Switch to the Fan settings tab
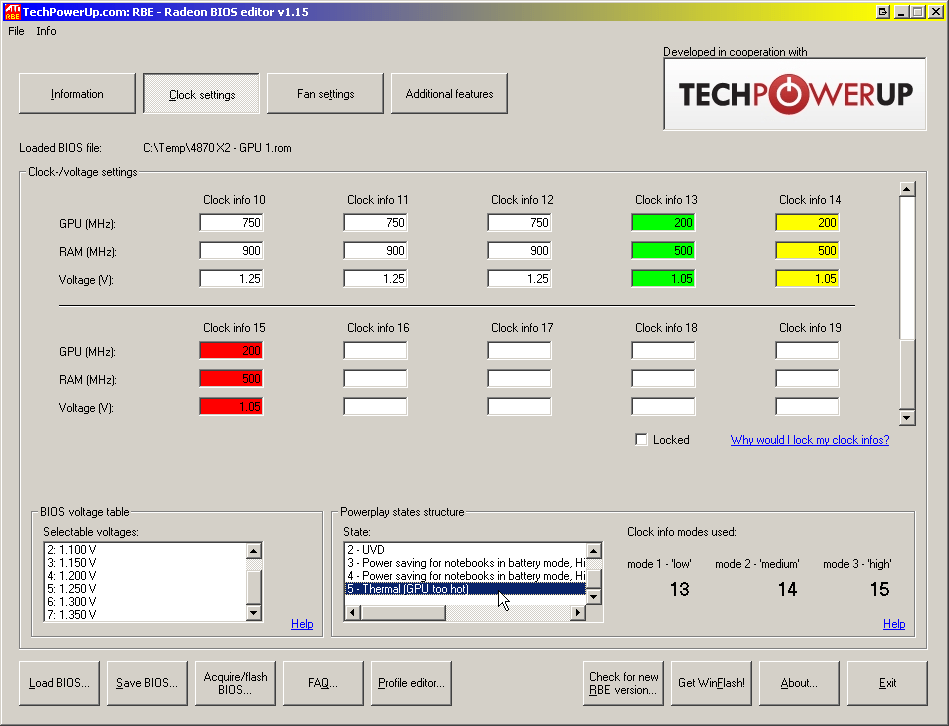Screen dimensions: 949x726 [x=324, y=93]
